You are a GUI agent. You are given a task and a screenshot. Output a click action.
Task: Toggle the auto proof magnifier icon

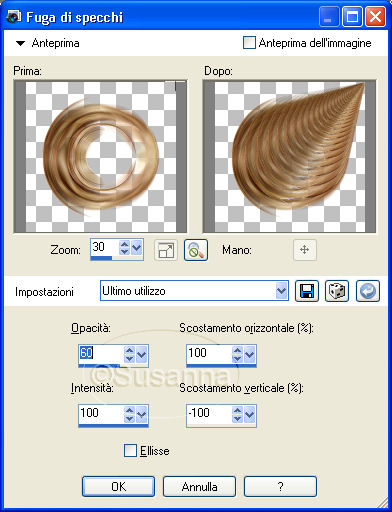(x=196, y=250)
